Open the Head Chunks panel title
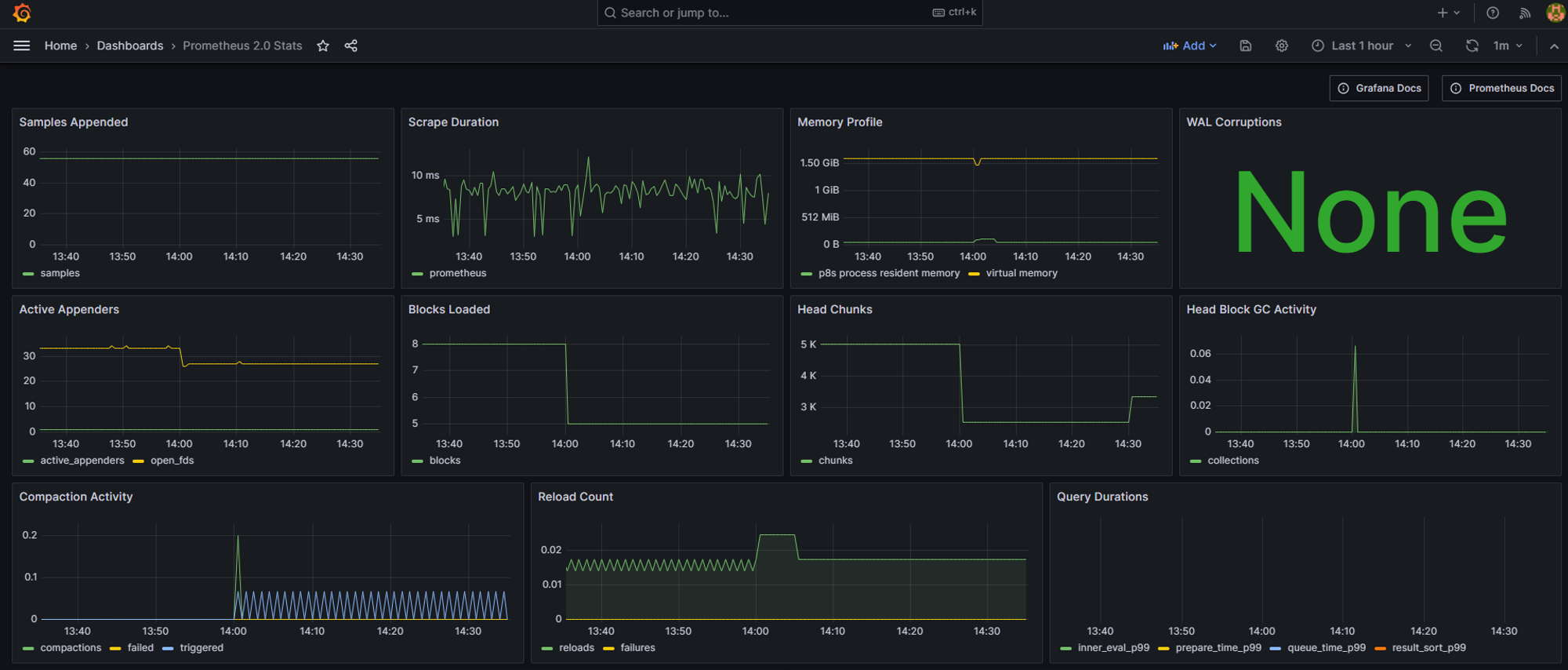Screen dimensions: 1568x670 point(835,310)
